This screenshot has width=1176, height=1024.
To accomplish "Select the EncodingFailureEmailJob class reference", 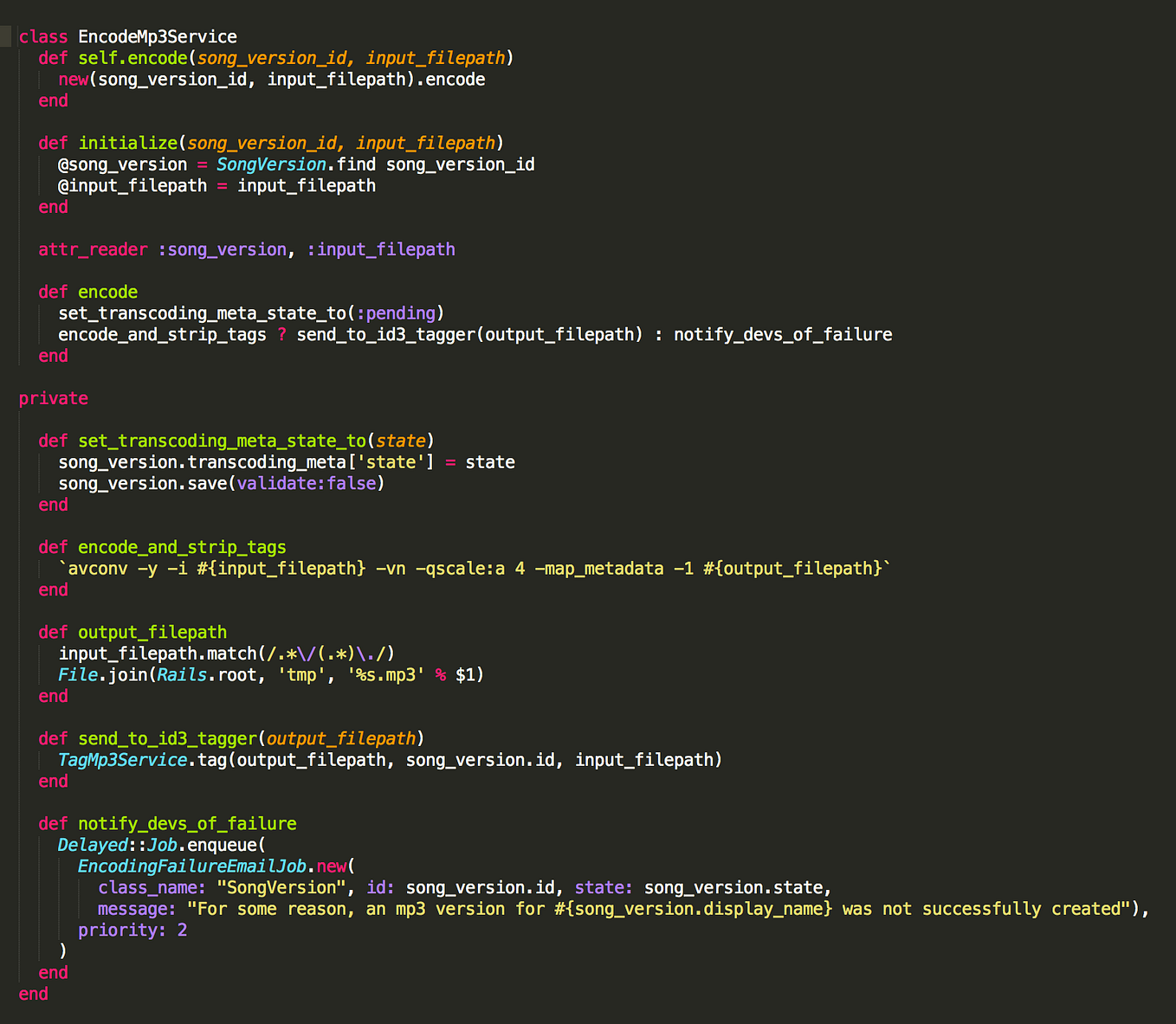I will [x=191, y=866].
